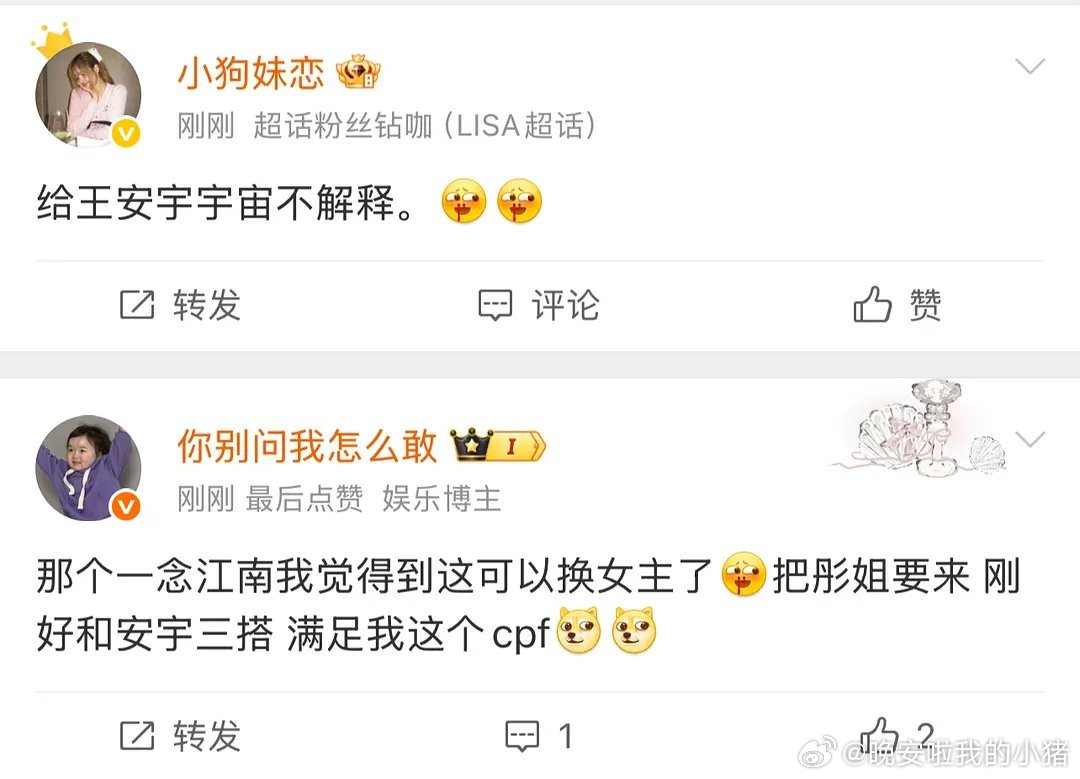
Task: Like the second post with the thumbs-up icon
Action: pos(880,735)
